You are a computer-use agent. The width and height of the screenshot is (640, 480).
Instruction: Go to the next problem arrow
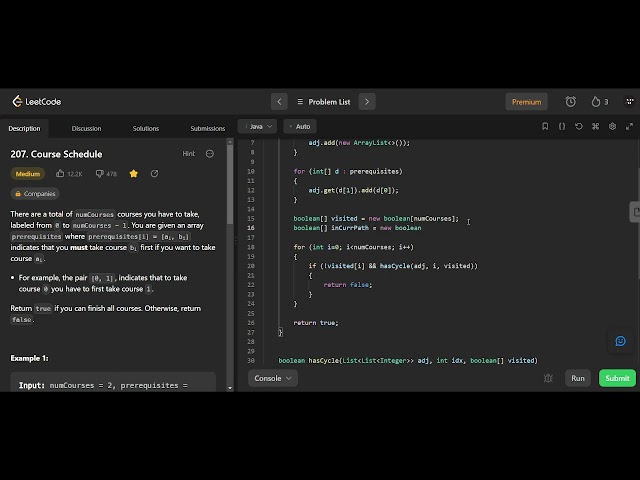tap(367, 102)
